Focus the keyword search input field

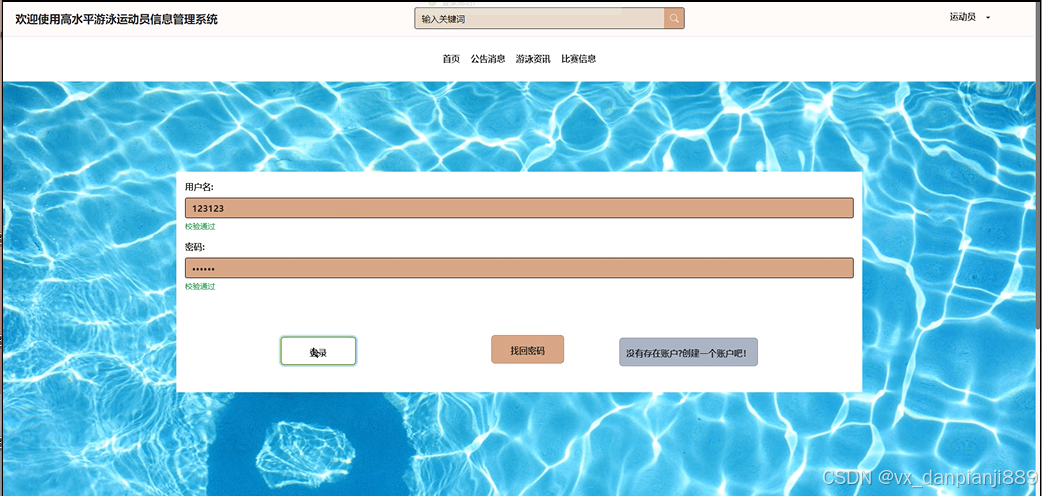point(539,19)
